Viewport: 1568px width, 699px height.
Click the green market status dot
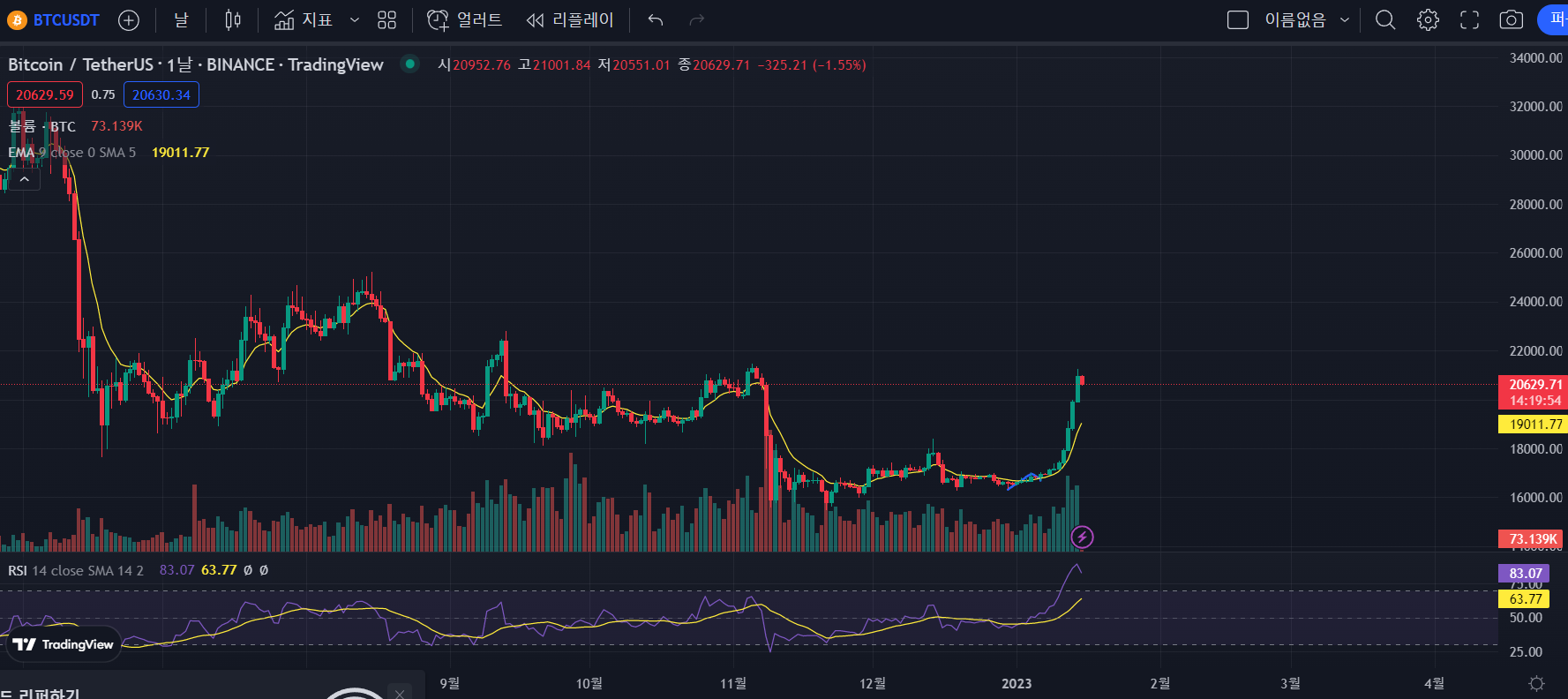click(409, 64)
